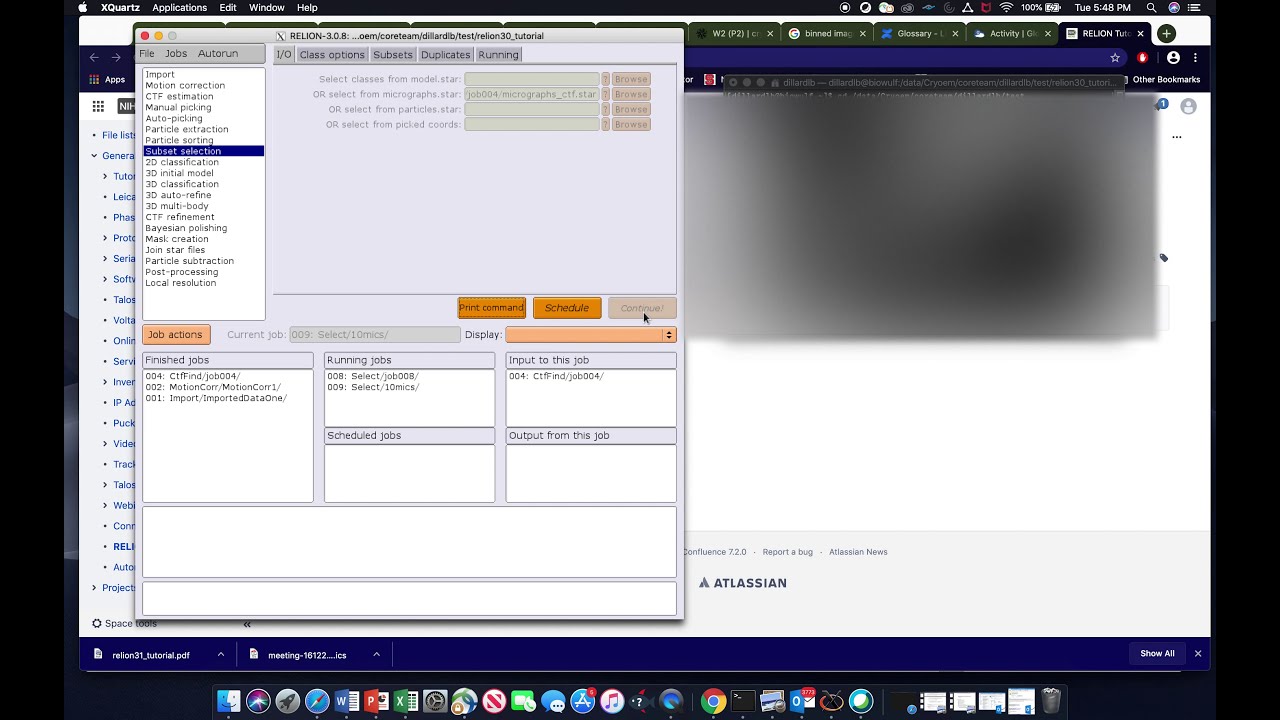Switch to the Running tab
This screenshot has width=1280, height=720.
click(498, 55)
